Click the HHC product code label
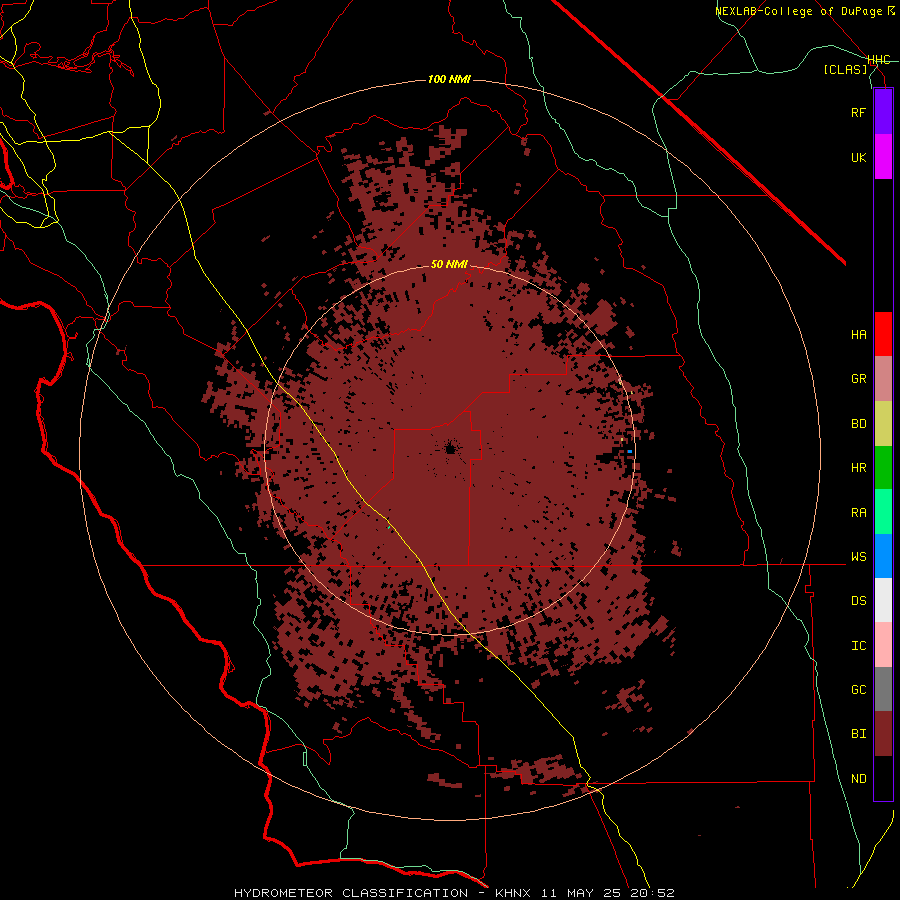Image resolution: width=900 pixels, height=900 pixels. coord(879,60)
